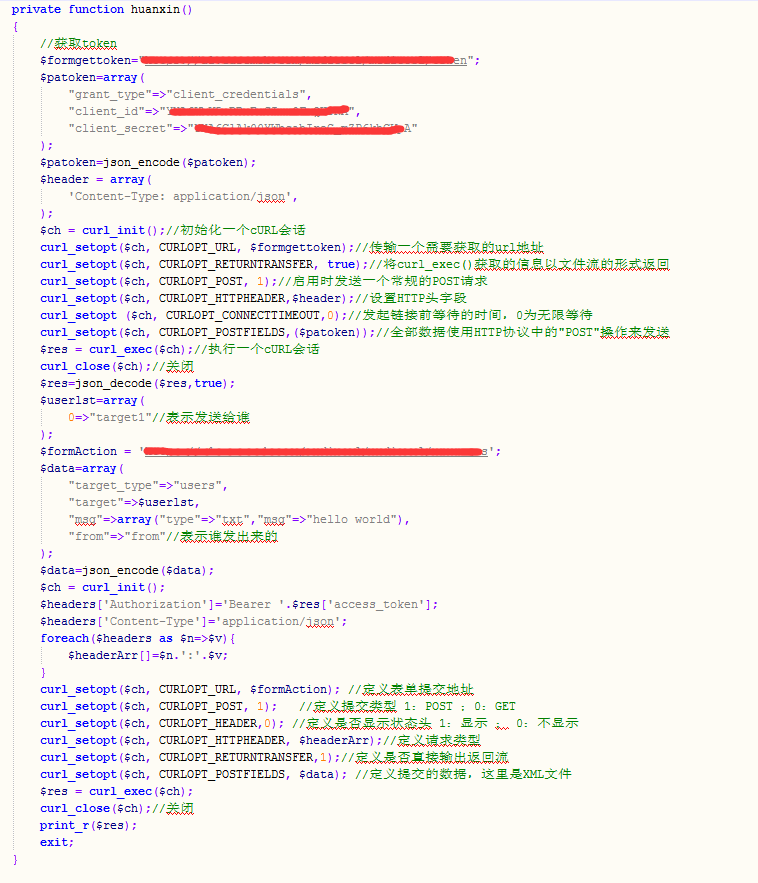Click the 获取token comment line

click(79, 43)
